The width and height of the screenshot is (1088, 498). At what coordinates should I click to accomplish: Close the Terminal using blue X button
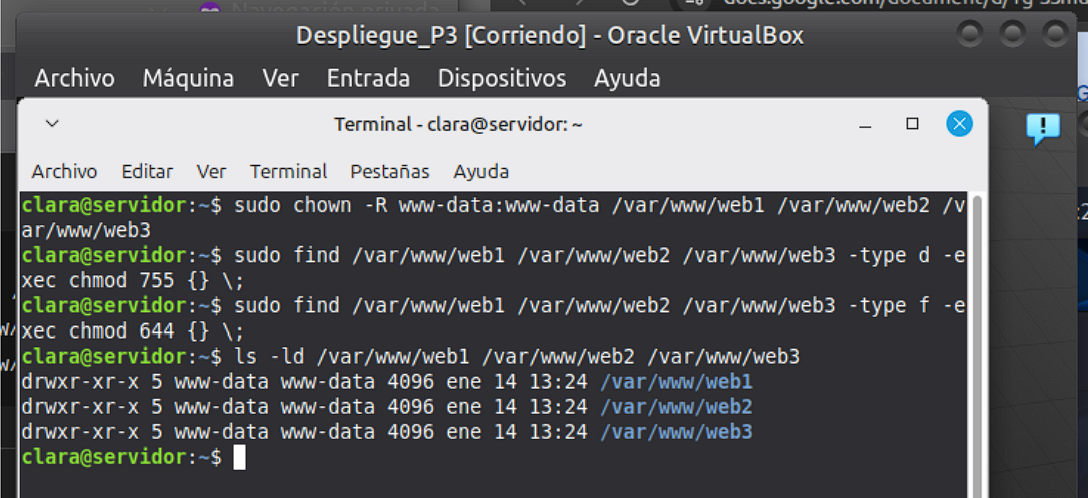tap(959, 124)
